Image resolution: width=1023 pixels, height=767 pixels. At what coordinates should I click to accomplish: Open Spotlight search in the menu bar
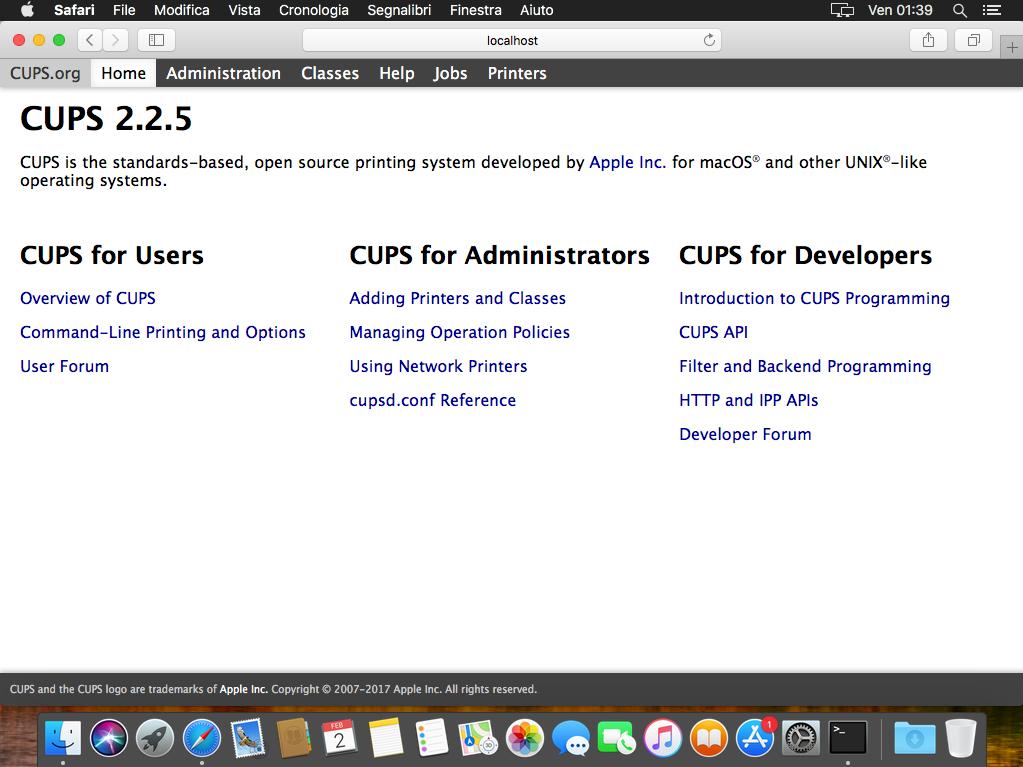(x=959, y=10)
